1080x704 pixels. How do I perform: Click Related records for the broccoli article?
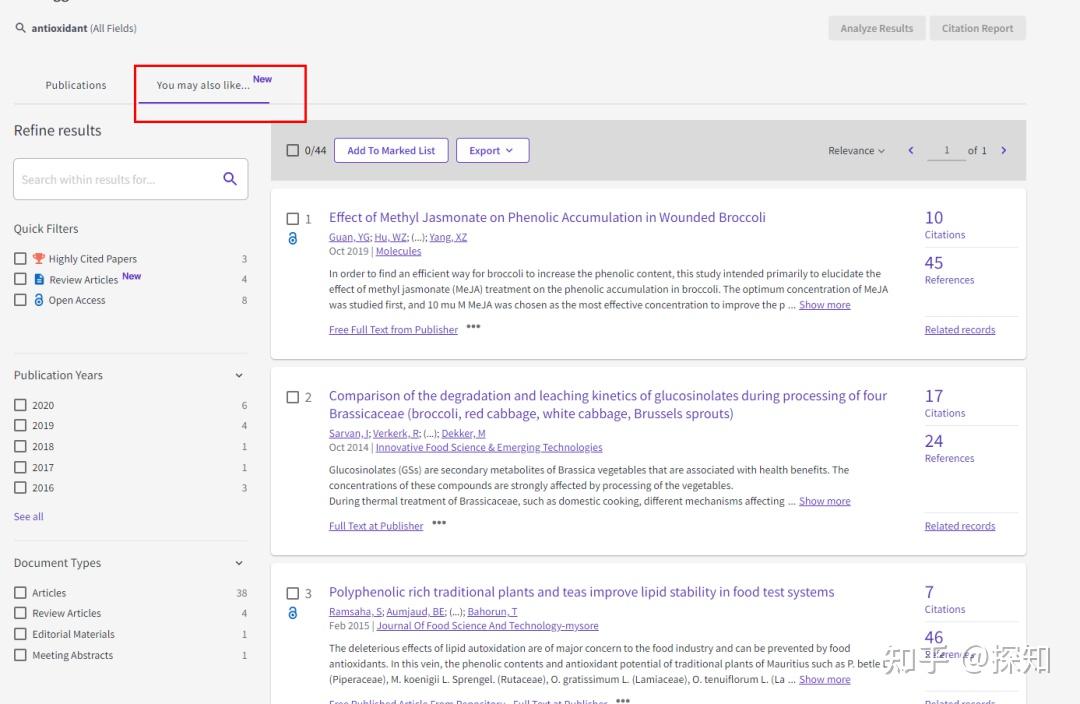tap(960, 329)
